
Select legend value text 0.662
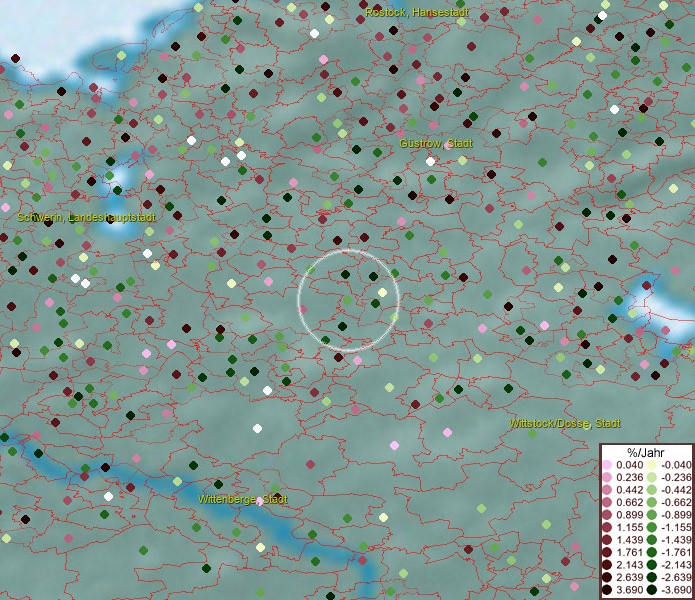pos(629,503)
